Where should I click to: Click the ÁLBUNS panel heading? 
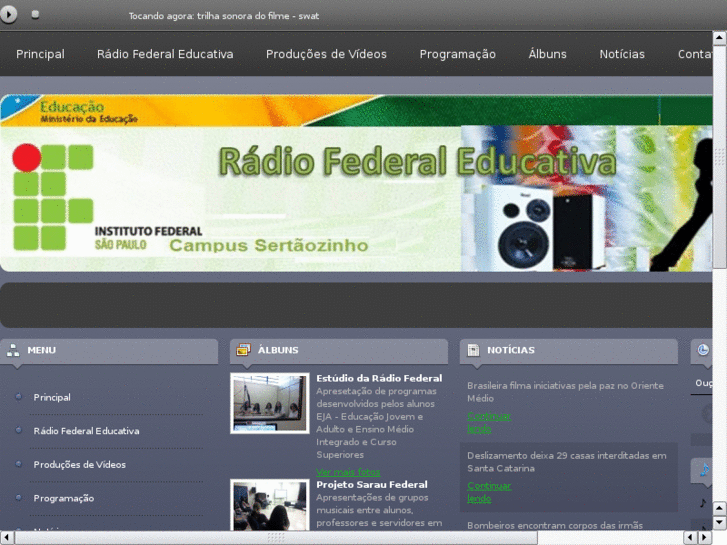point(278,350)
